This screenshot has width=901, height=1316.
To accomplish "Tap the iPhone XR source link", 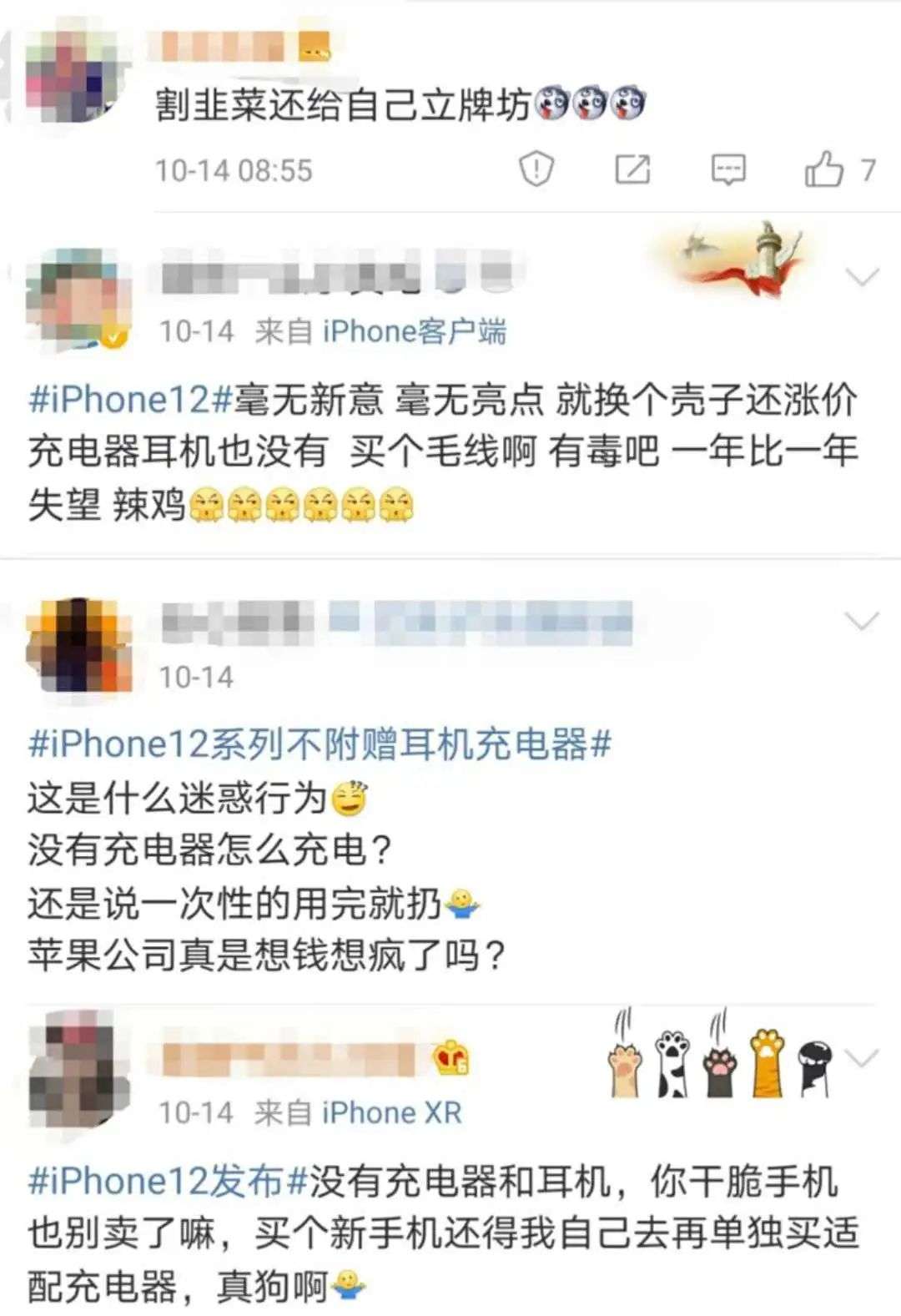I will point(391,1112).
